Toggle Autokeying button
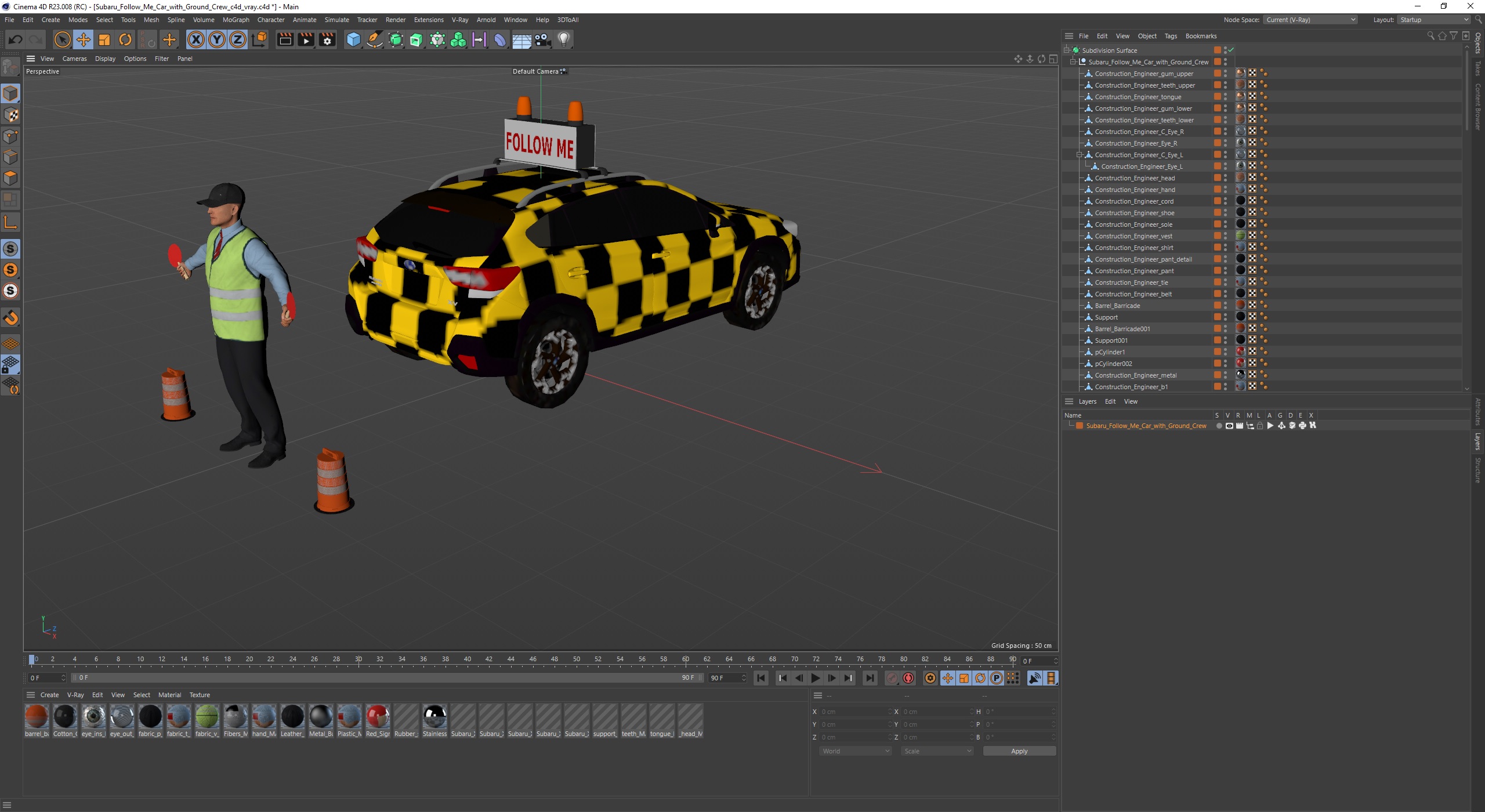This screenshot has height=812, width=1485. (908, 678)
